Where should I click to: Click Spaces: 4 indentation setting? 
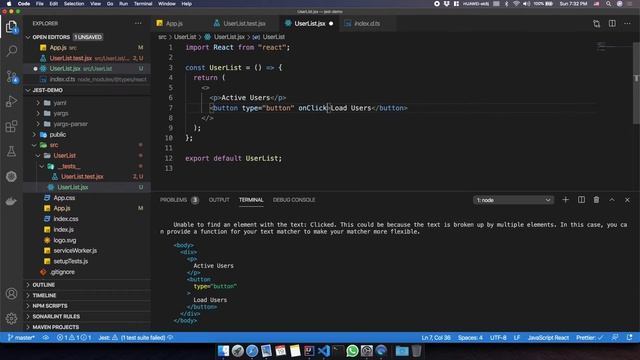point(470,338)
